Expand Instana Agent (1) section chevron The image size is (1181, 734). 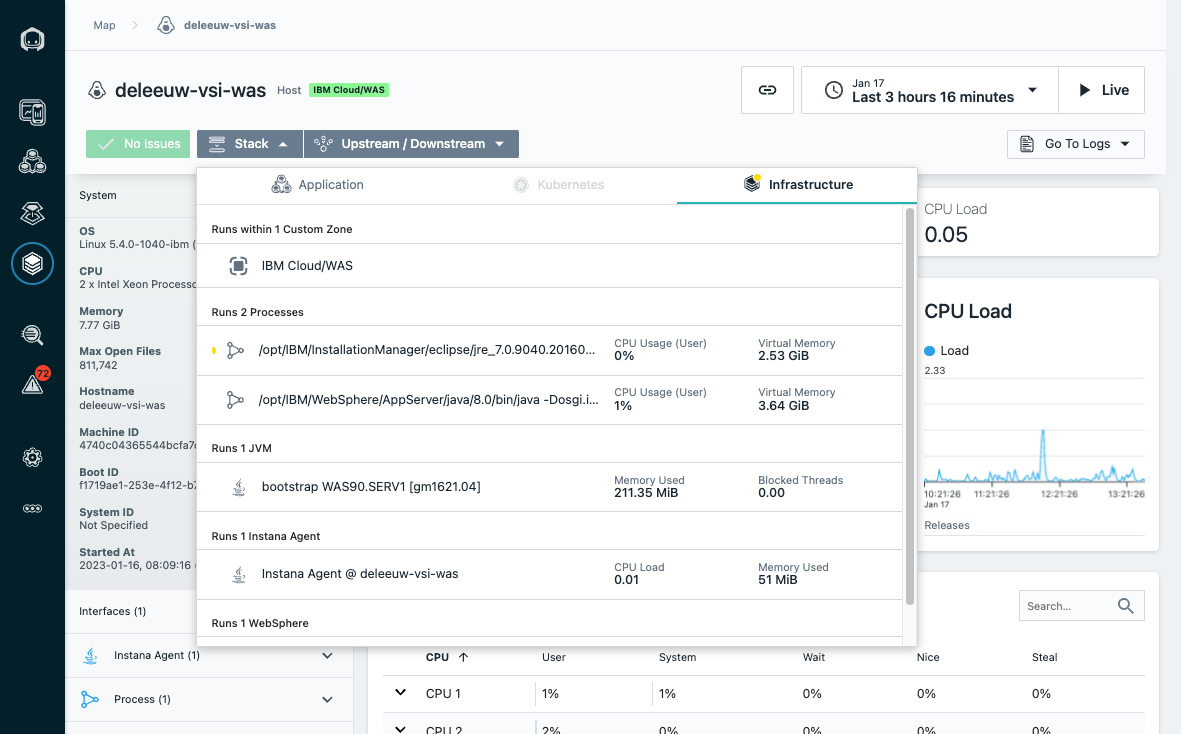click(x=328, y=656)
